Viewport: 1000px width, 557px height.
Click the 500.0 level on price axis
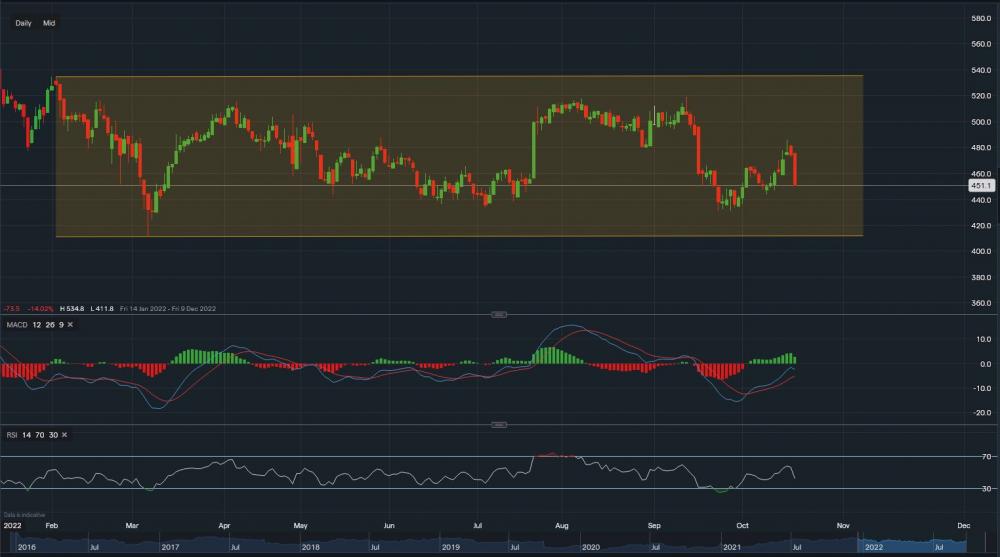pos(980,122)
